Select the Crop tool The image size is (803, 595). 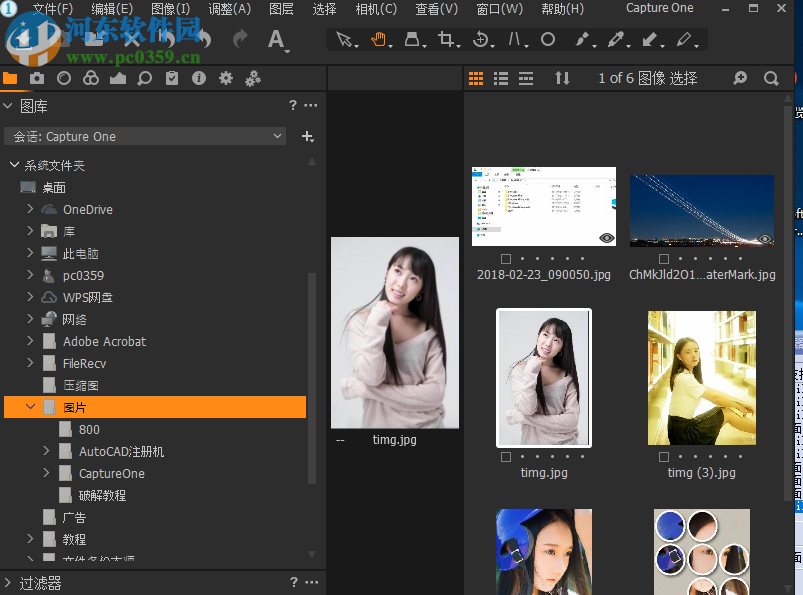pos(446,40)
